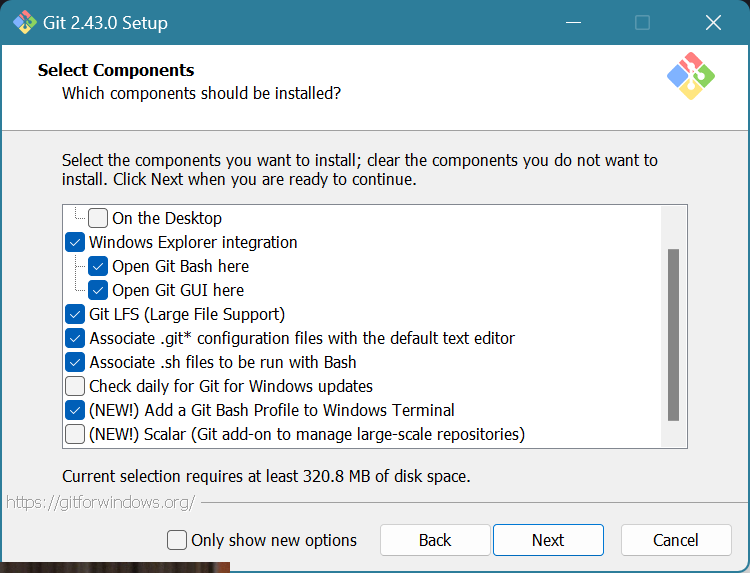Cancel the Git installation
The height and width of the screenshot is (573, 750).
click(676, 540)
